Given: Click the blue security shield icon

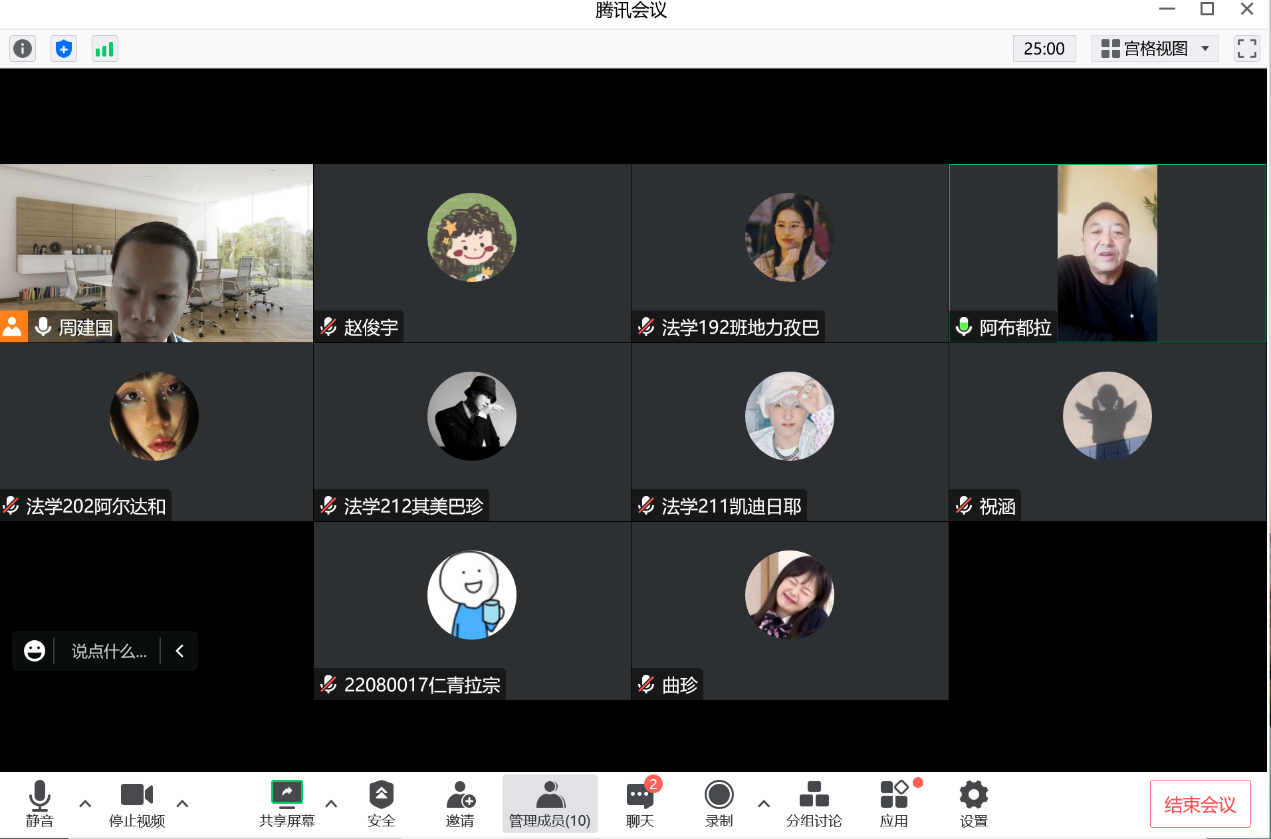Looking at the screenshot, I should tap(64, 48).
